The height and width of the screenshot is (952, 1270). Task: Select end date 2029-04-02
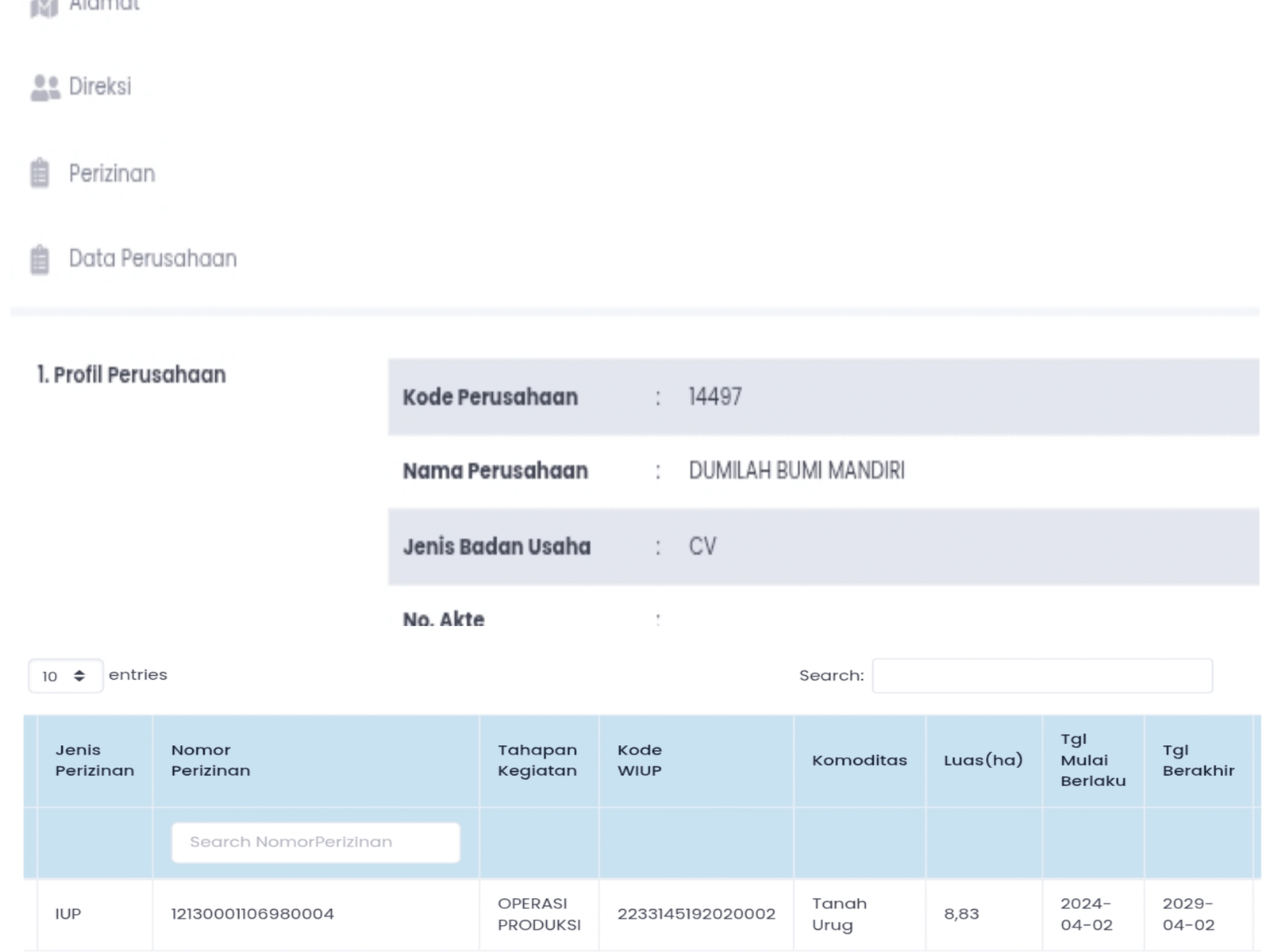coord(1188,914)
